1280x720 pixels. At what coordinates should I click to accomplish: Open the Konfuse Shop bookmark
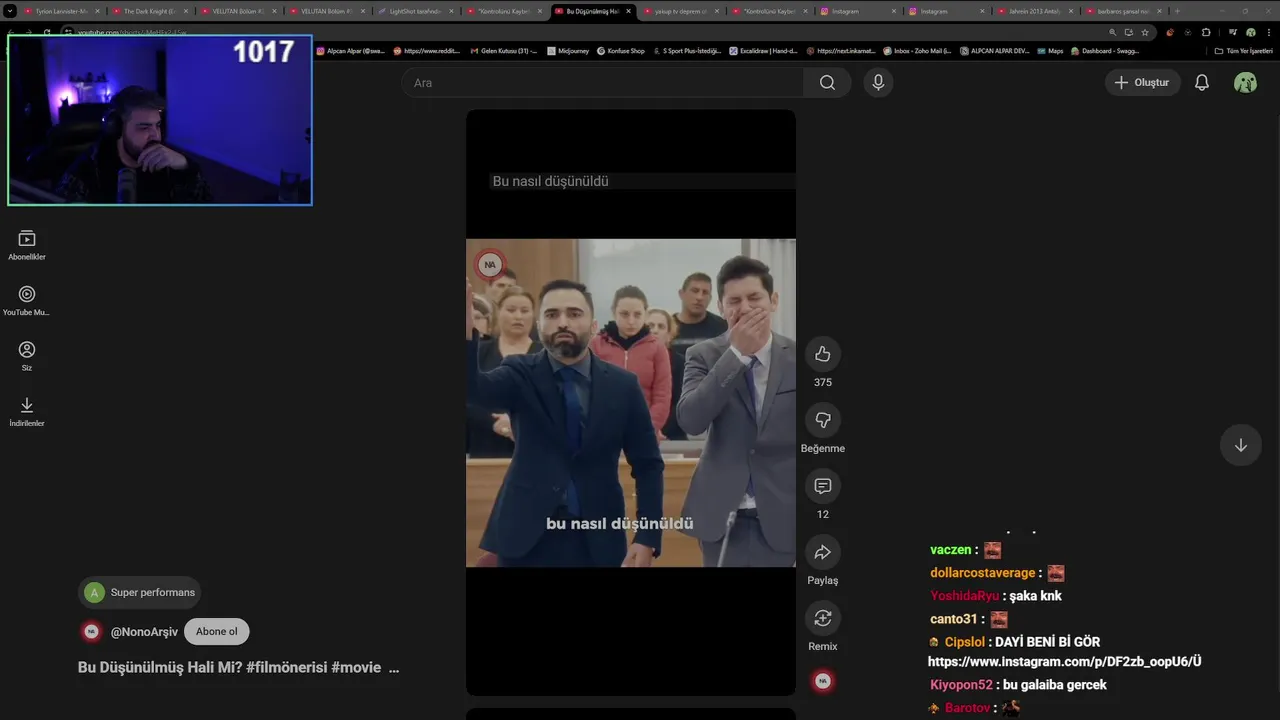point(621,51)
